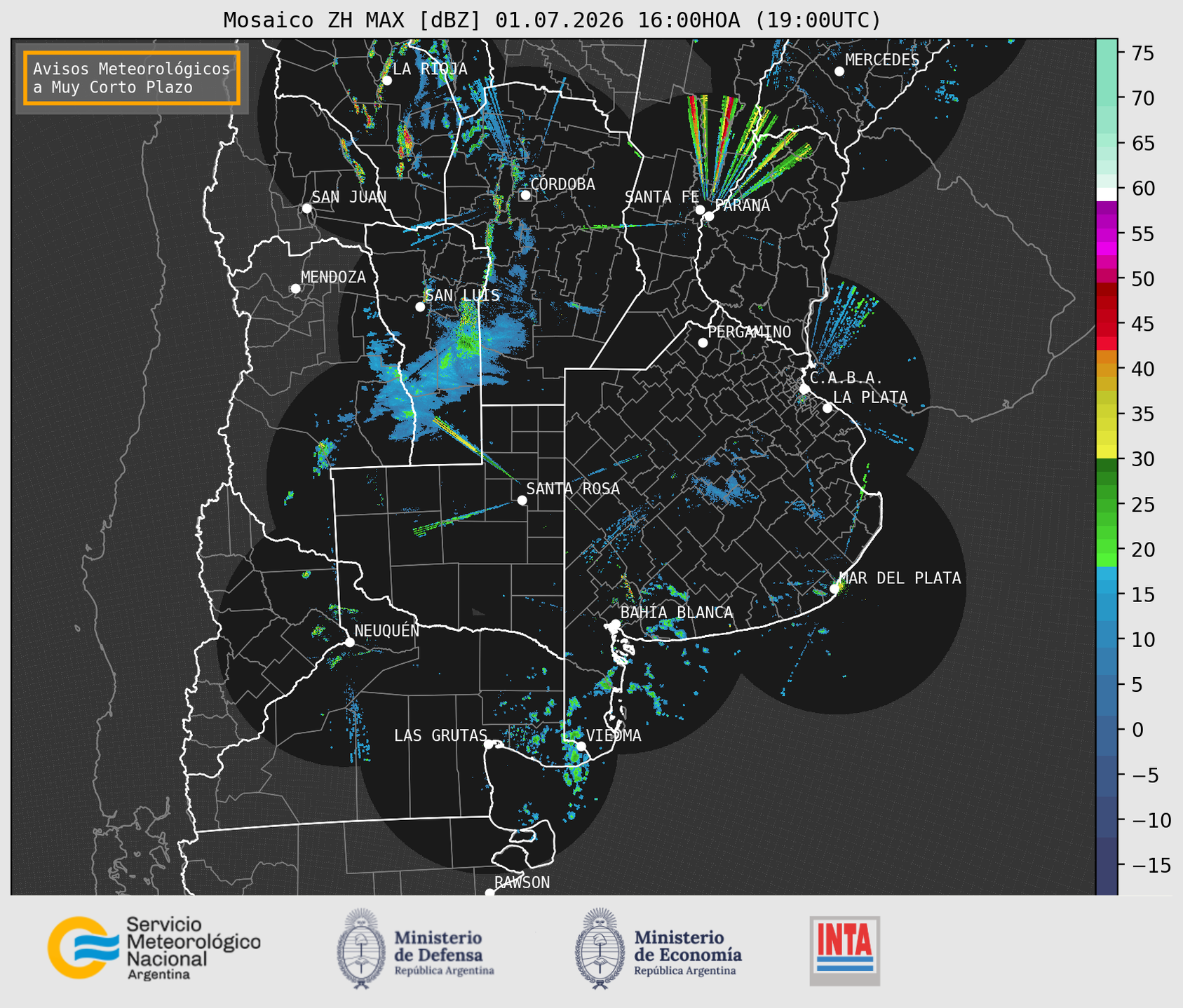Click the Mendoza city marker dot
The height and width of the screenshot is (1008, 1183).
pyautogui.click(x=295, y=289)
